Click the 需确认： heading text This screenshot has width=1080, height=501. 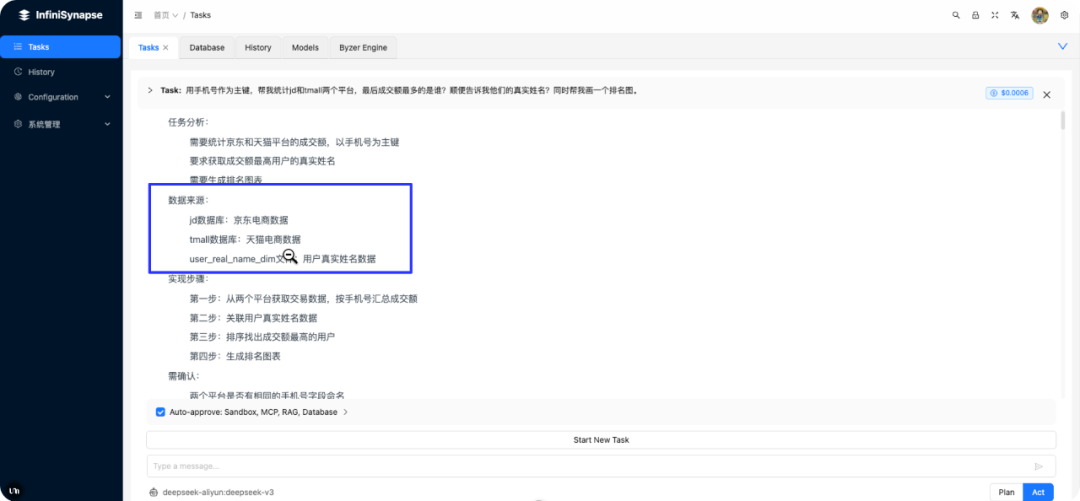(x=184, y=376)
